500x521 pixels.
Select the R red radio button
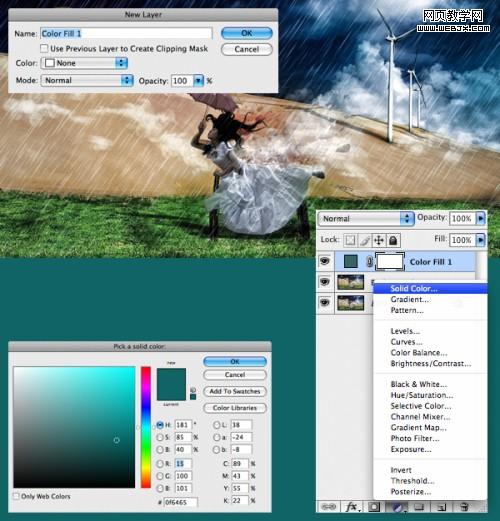point(160,464)
